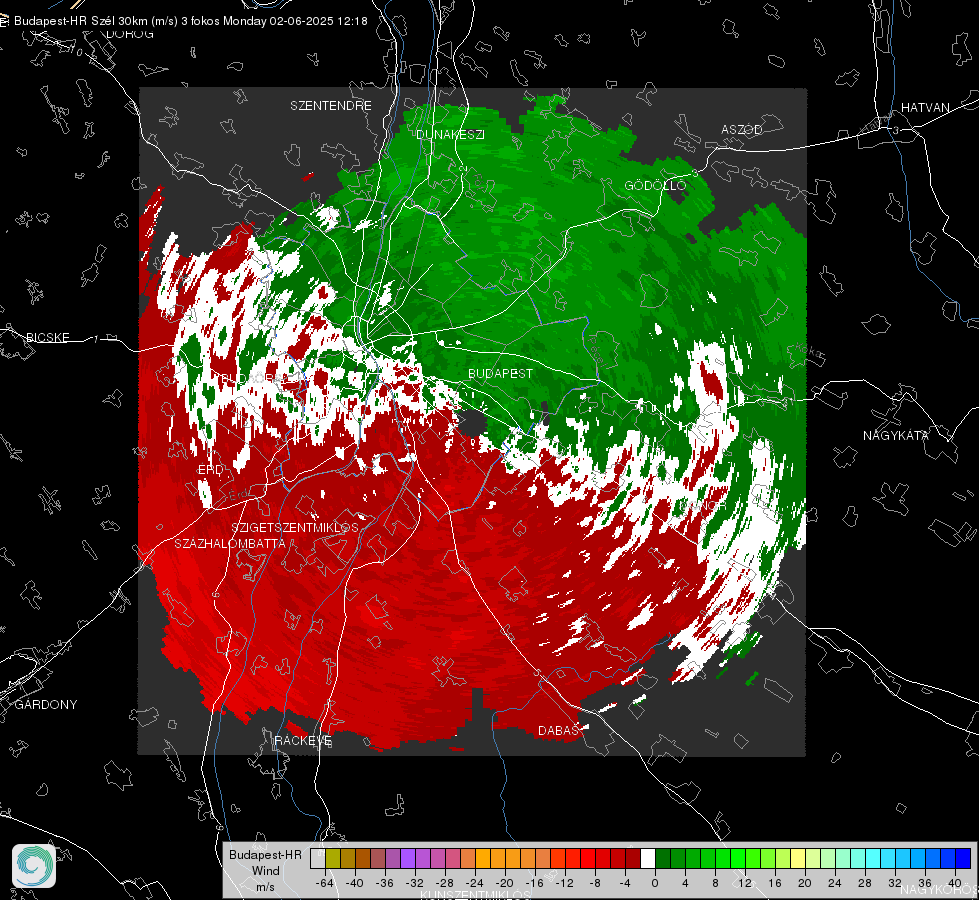Click the rightmost dark blue legend swatch
This screenshot has width=979, height=900.
click(963, 859)
